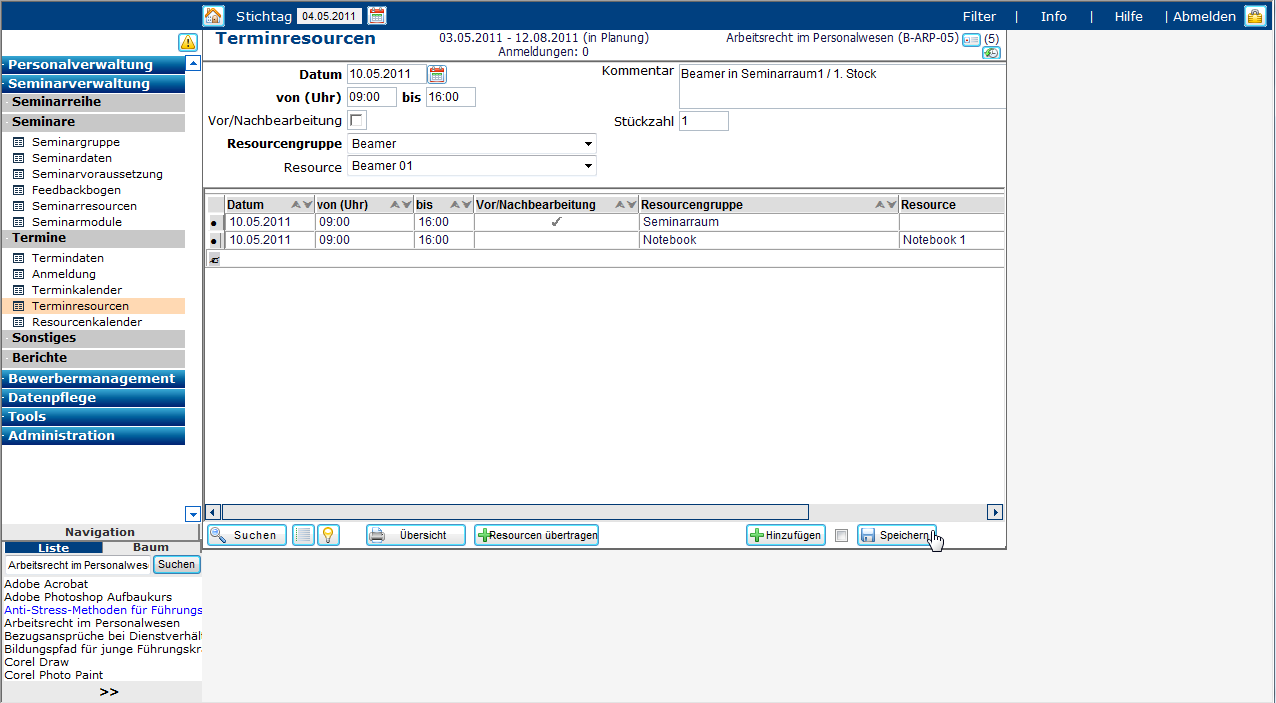This screenshot has width=1276, height=703.
Task: Select Corel Draw in seminar list
Action: coord(37,662)
